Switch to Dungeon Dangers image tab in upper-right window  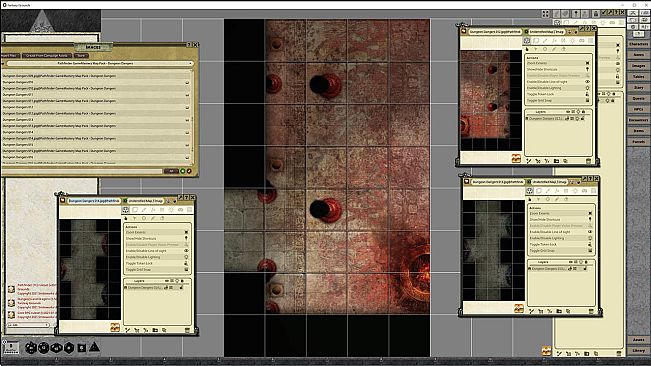coord(495,32)
